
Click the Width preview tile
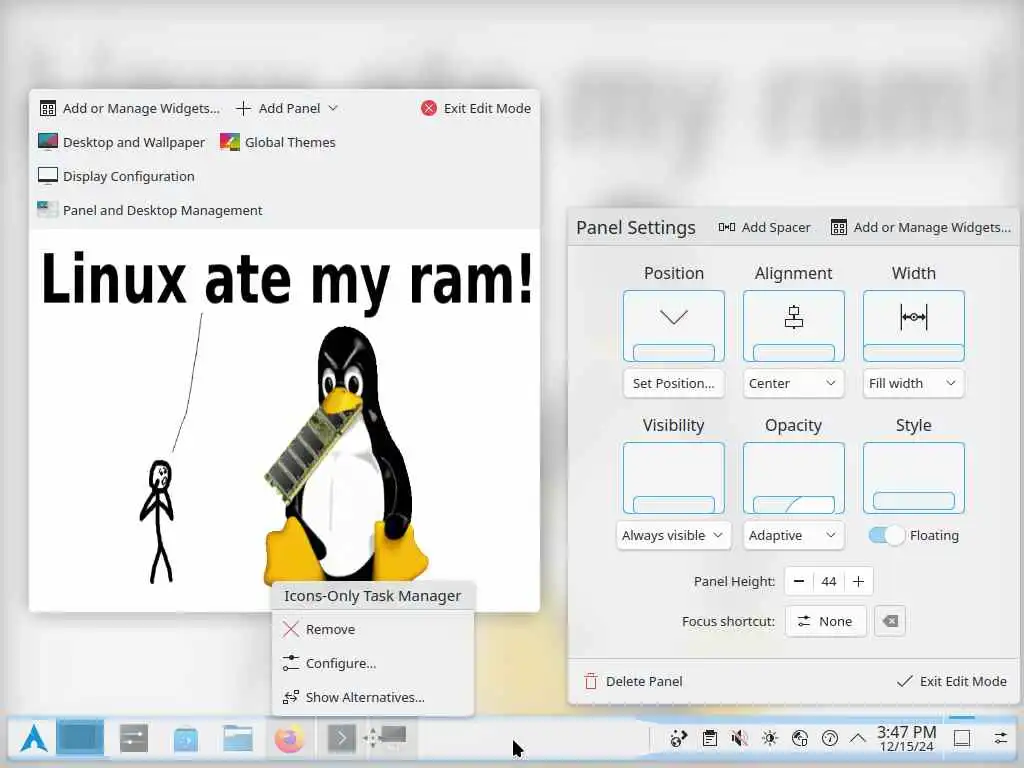914,326
